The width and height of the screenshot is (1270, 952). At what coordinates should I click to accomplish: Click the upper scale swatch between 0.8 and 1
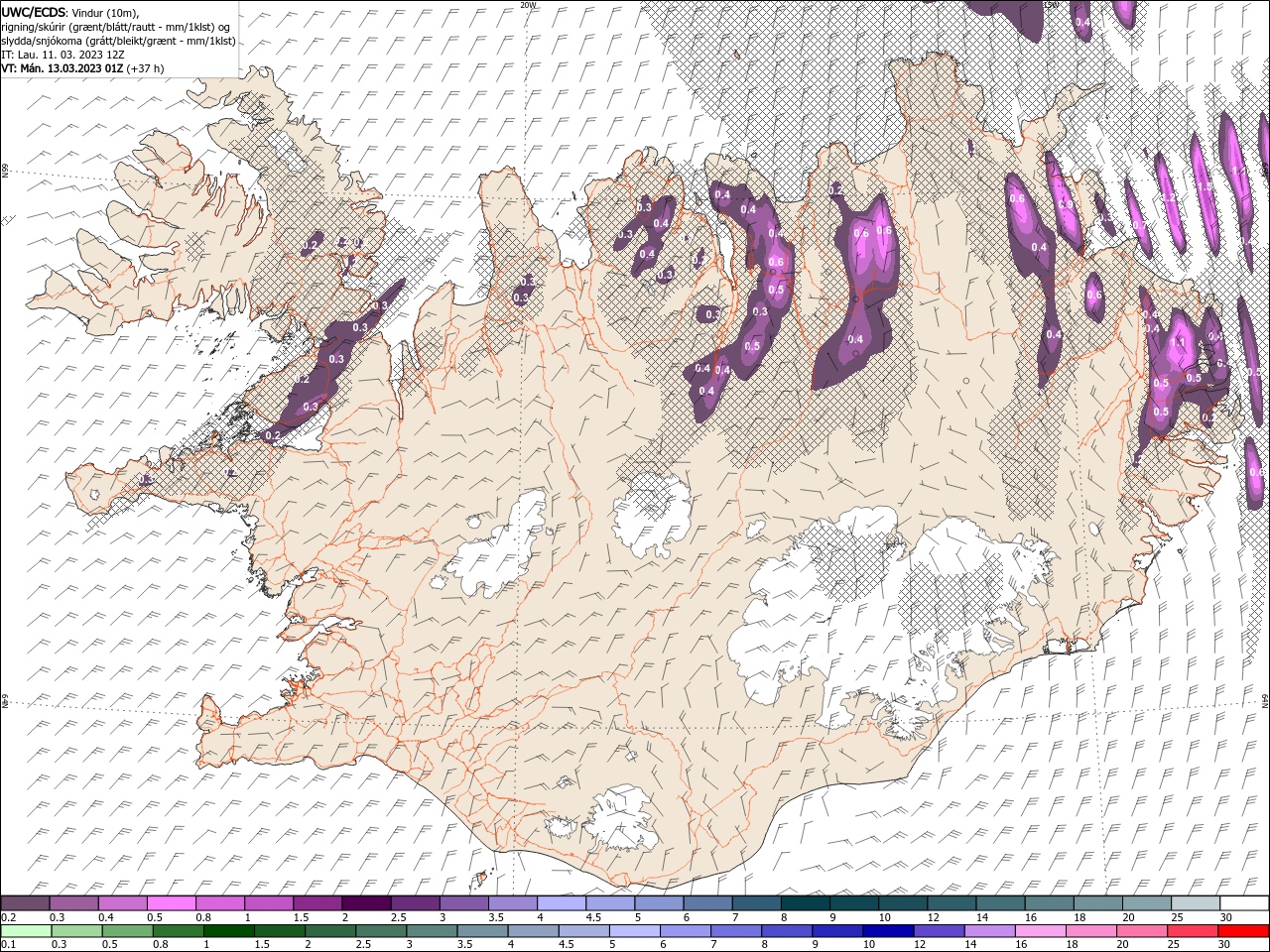pyautogui.click(x=220, y=903)
